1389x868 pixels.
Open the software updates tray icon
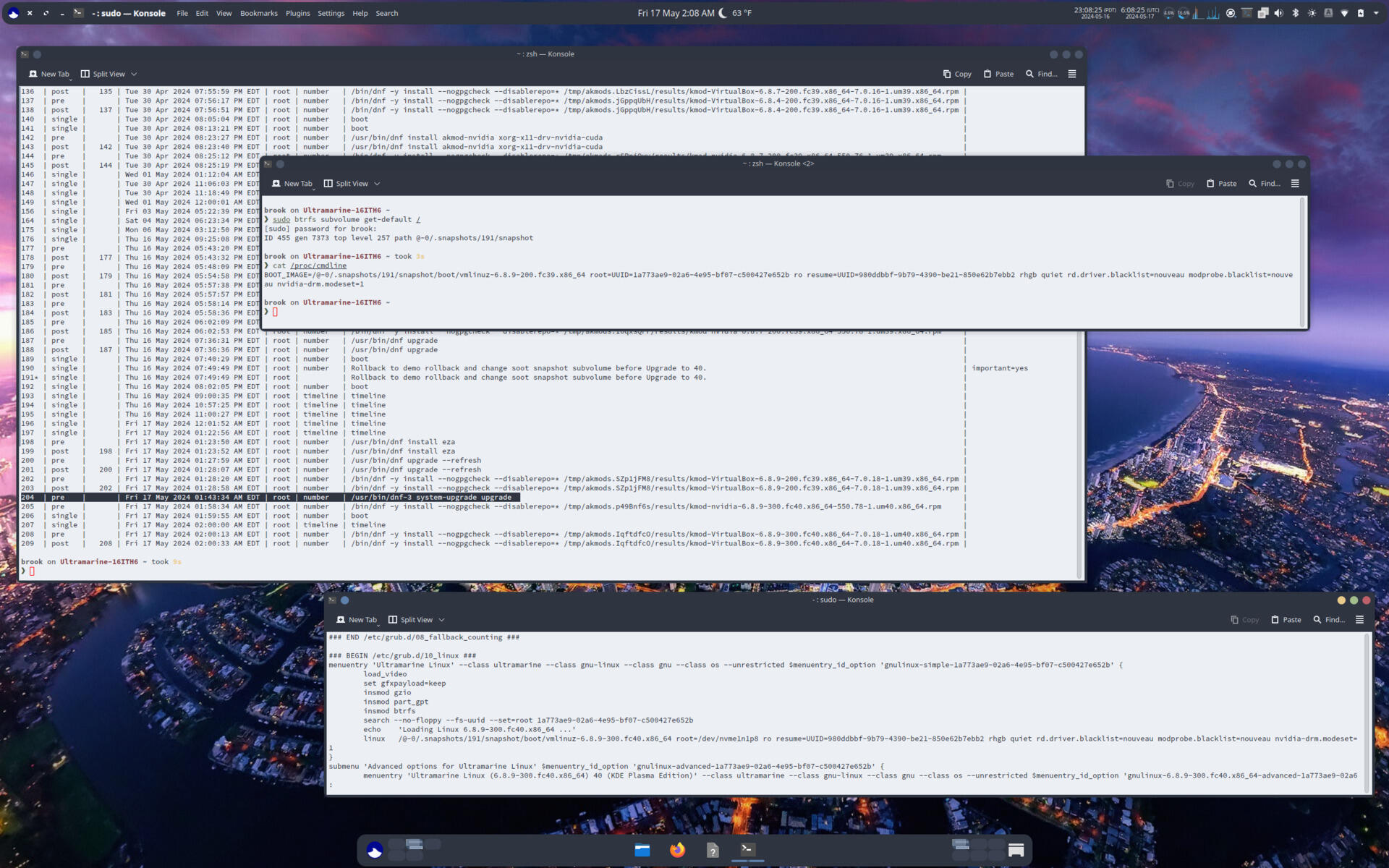click(1231, 13)
